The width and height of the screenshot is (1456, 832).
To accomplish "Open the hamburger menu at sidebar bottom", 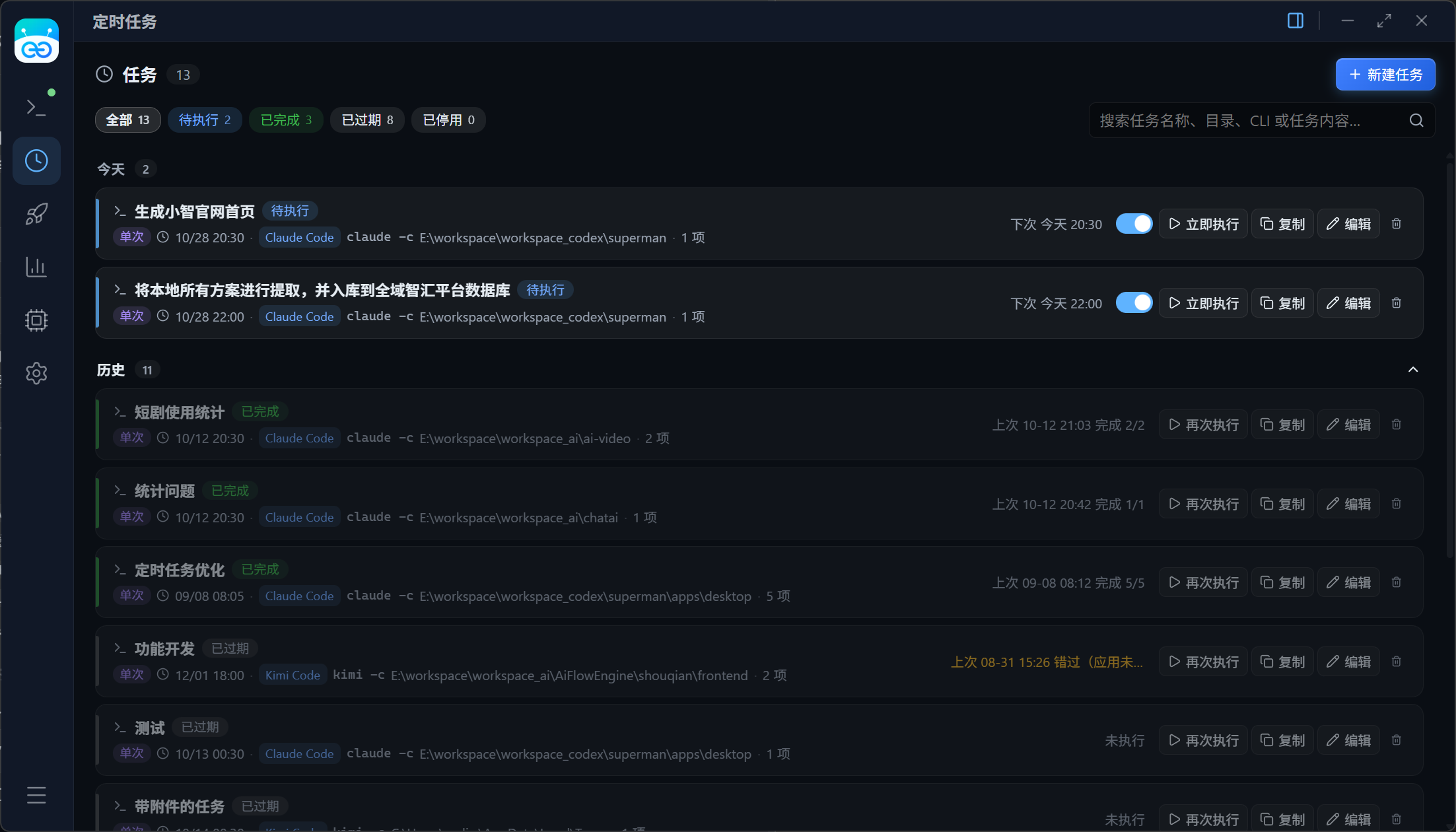I will tap(36, 795).
